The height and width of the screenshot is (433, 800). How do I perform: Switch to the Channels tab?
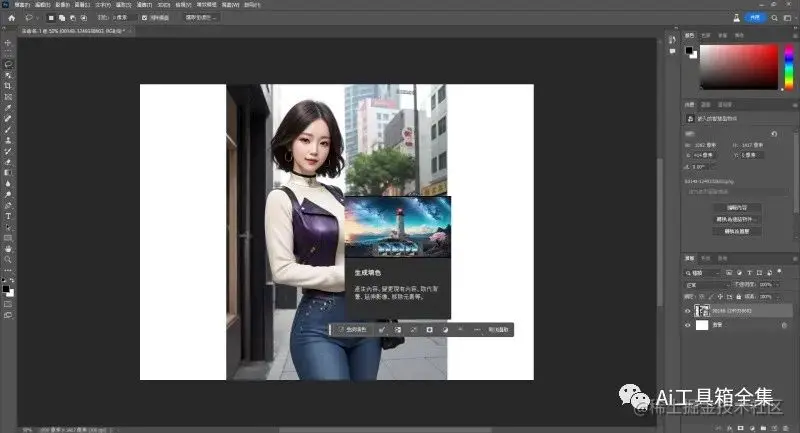pos(706,259)
